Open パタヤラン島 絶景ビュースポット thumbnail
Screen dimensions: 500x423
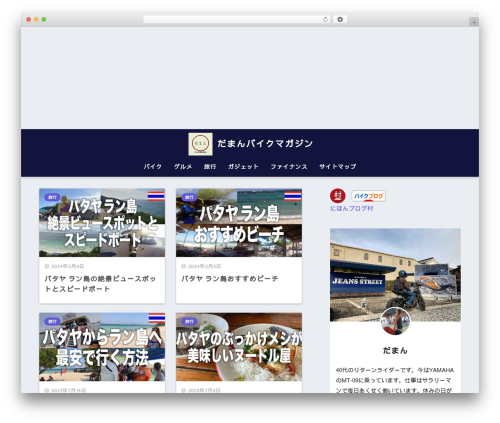[x=102, y=223]
